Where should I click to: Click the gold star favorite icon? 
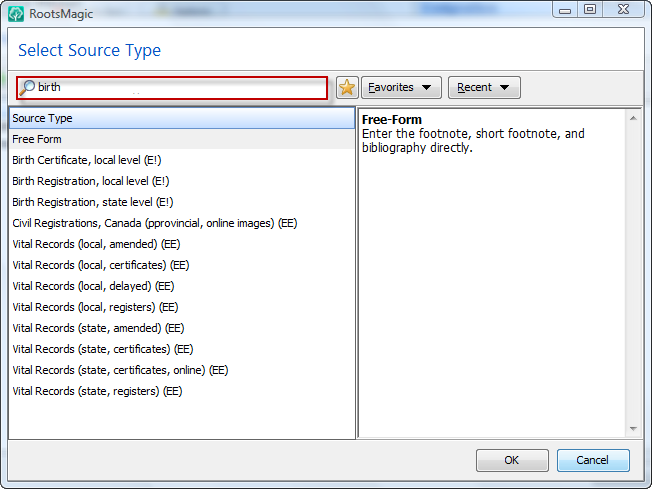347,87
